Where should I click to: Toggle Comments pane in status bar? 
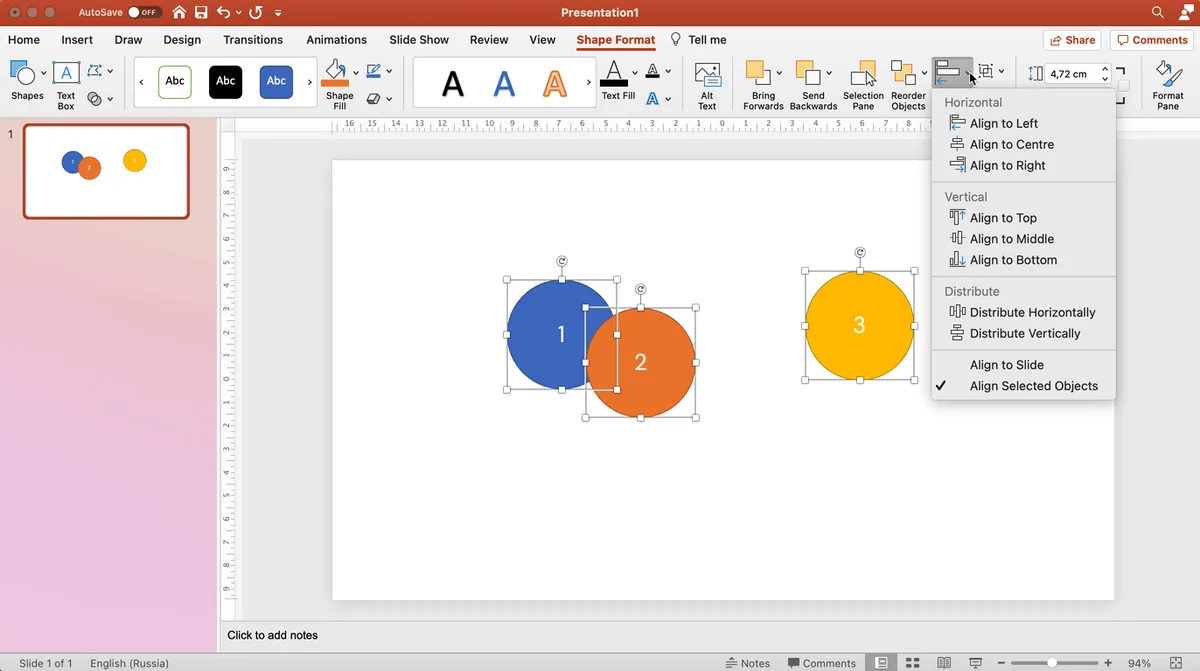(x=822, y=663)
